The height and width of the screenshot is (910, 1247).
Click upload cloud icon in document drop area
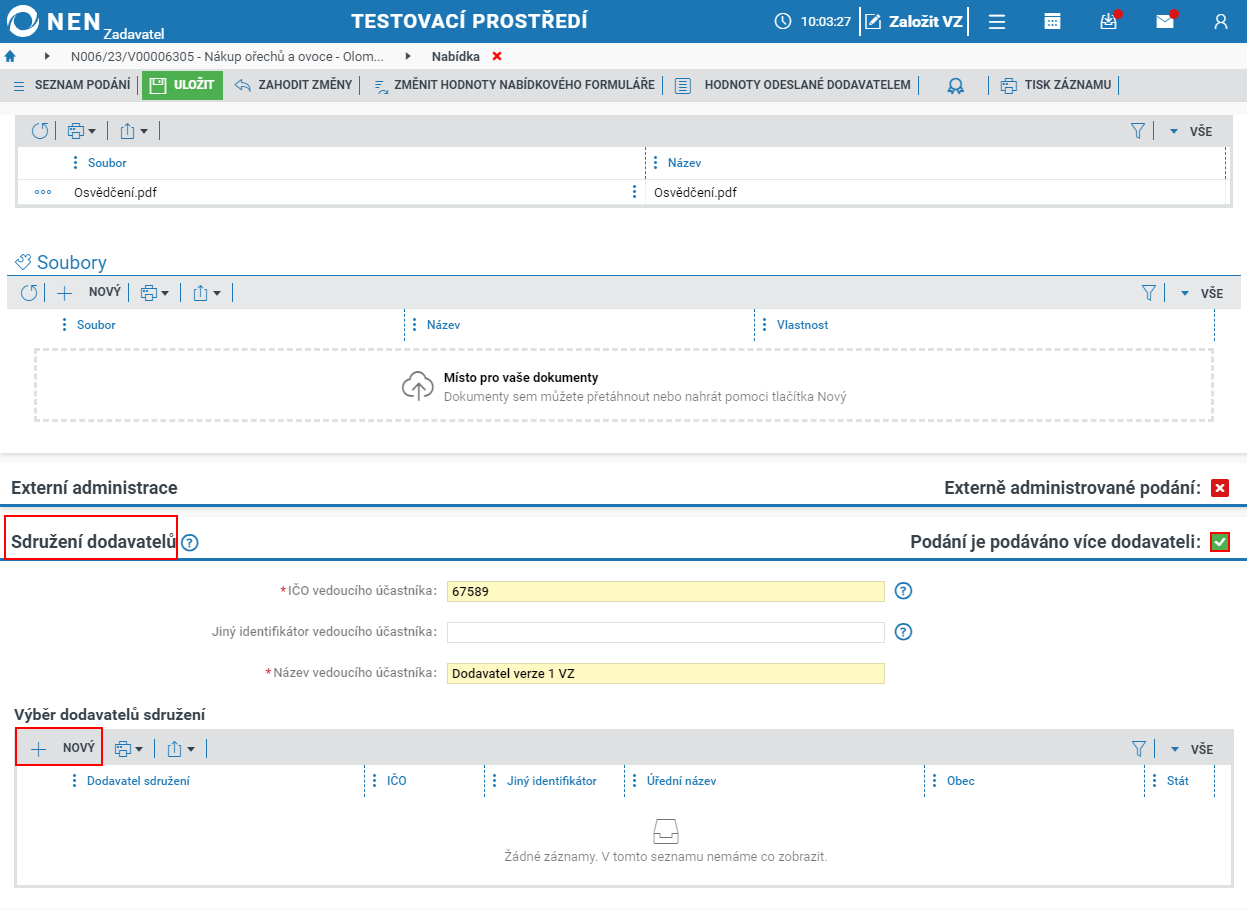coord(417,386)
